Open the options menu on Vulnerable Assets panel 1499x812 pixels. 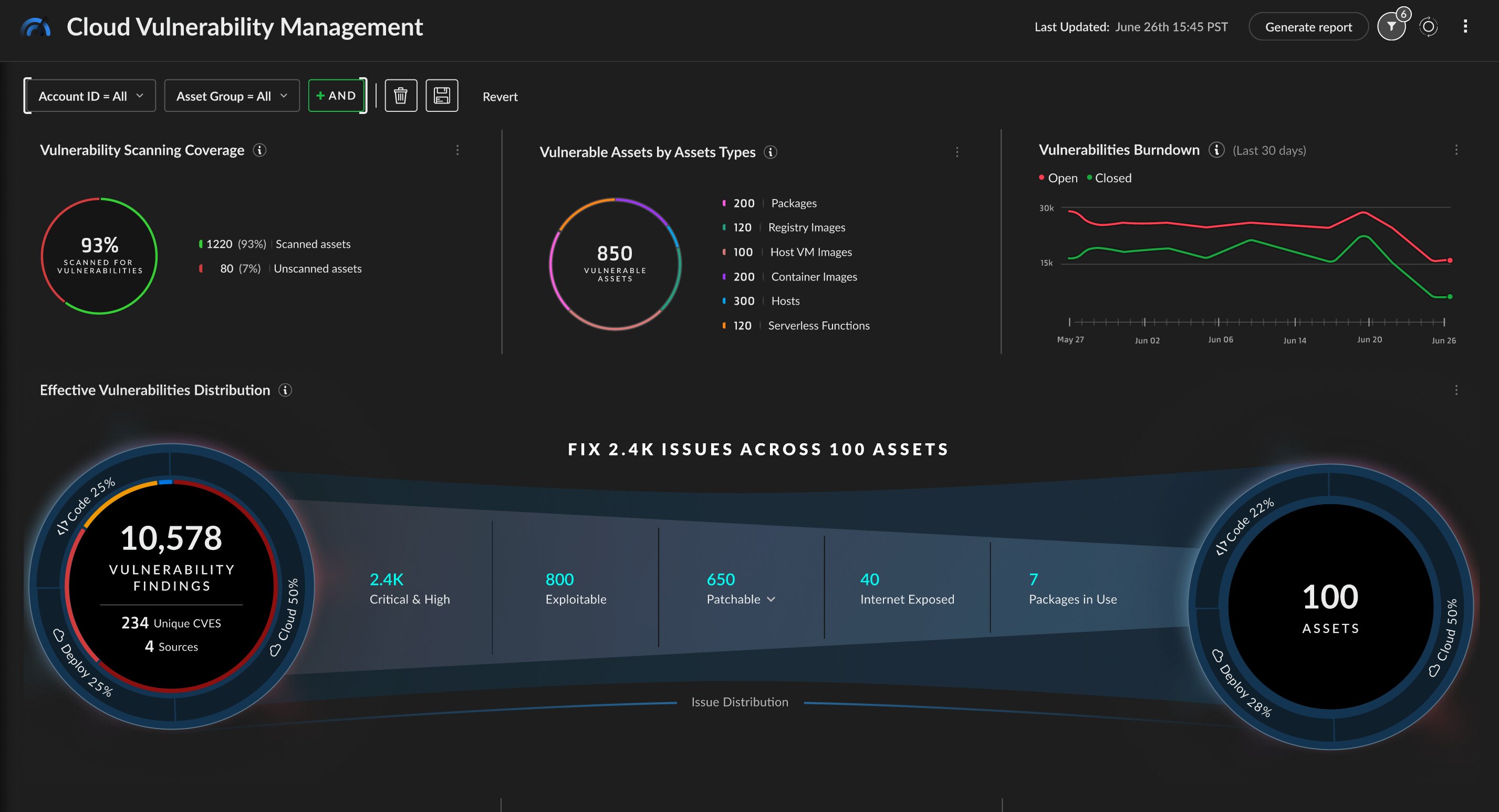coord(957,152)
